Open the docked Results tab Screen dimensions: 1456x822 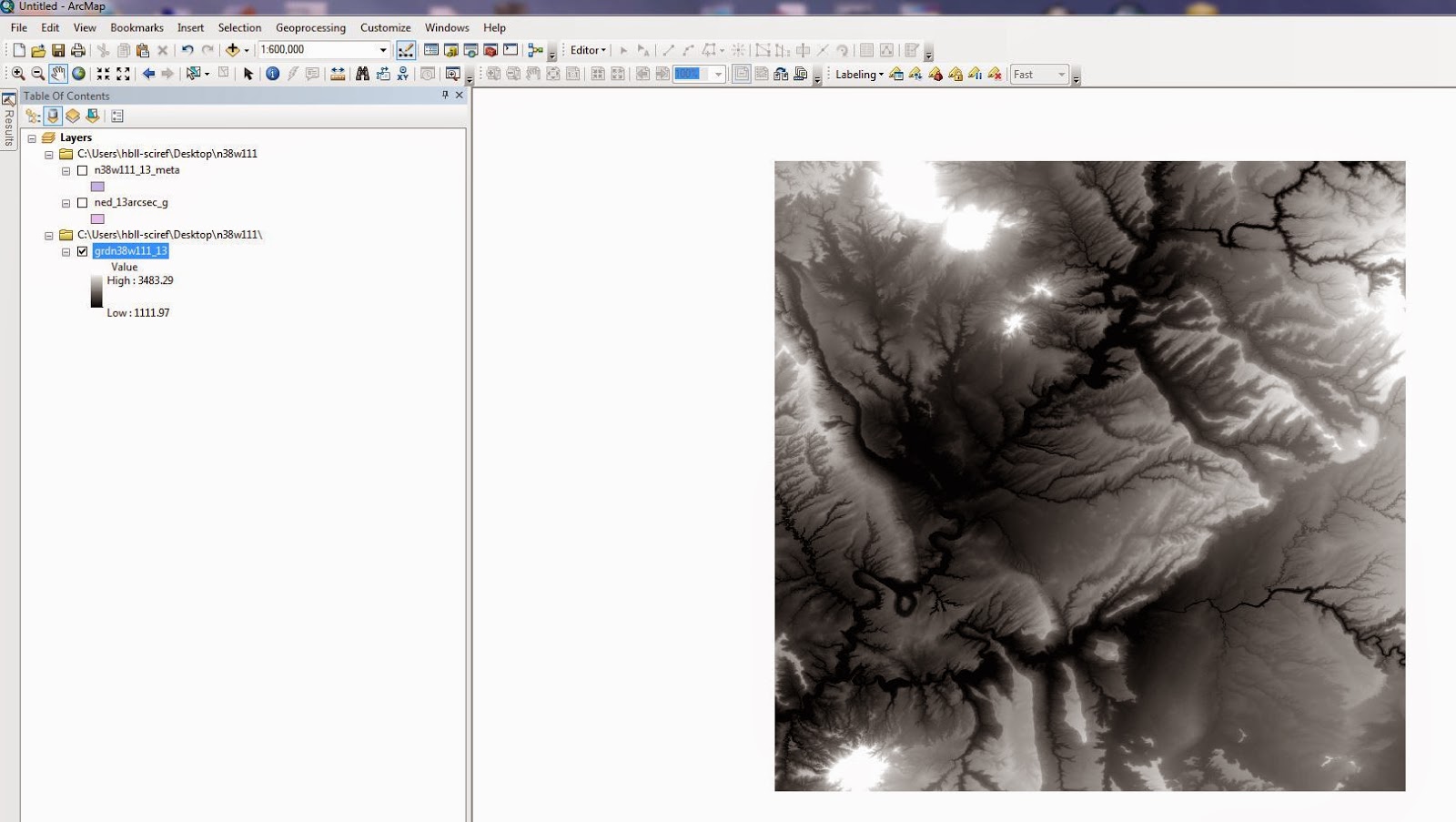8,119
